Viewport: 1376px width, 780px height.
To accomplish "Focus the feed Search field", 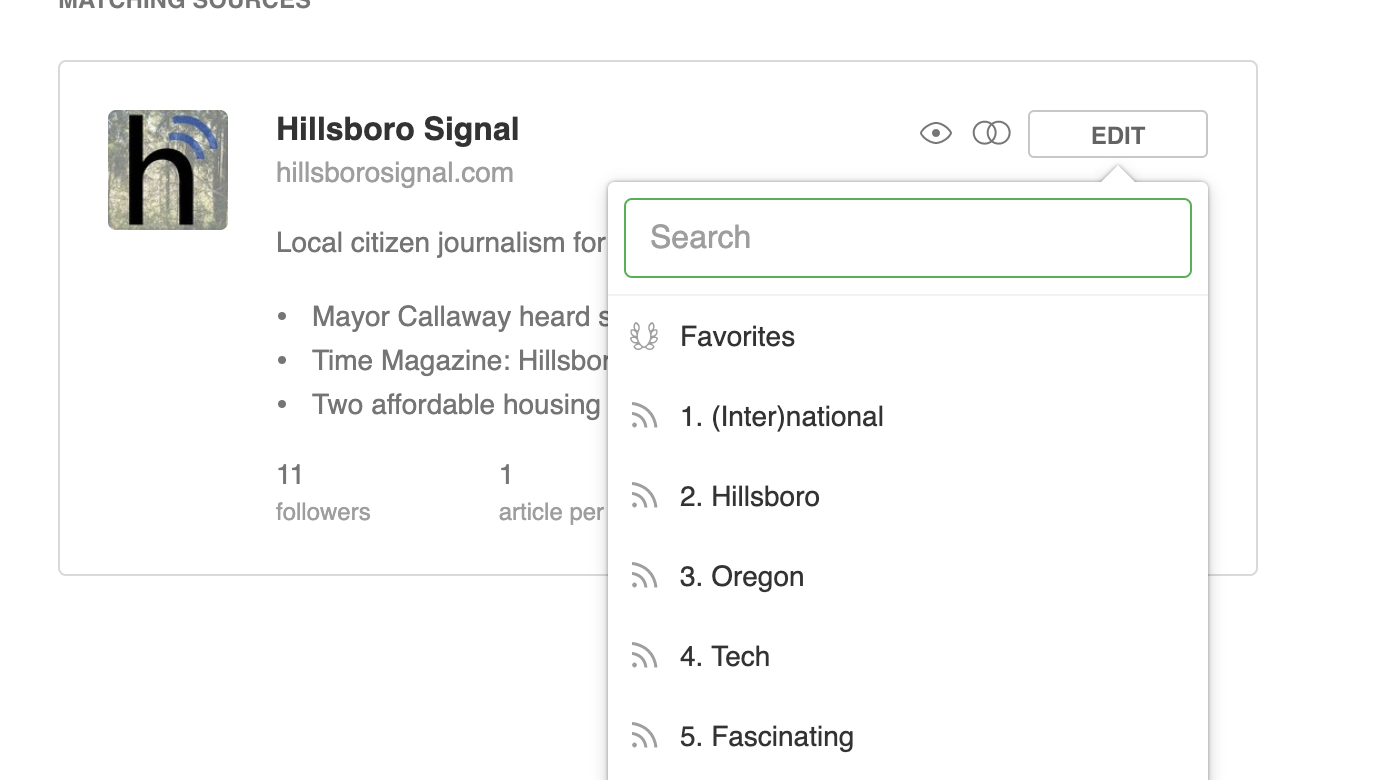I will click(907, 238).
